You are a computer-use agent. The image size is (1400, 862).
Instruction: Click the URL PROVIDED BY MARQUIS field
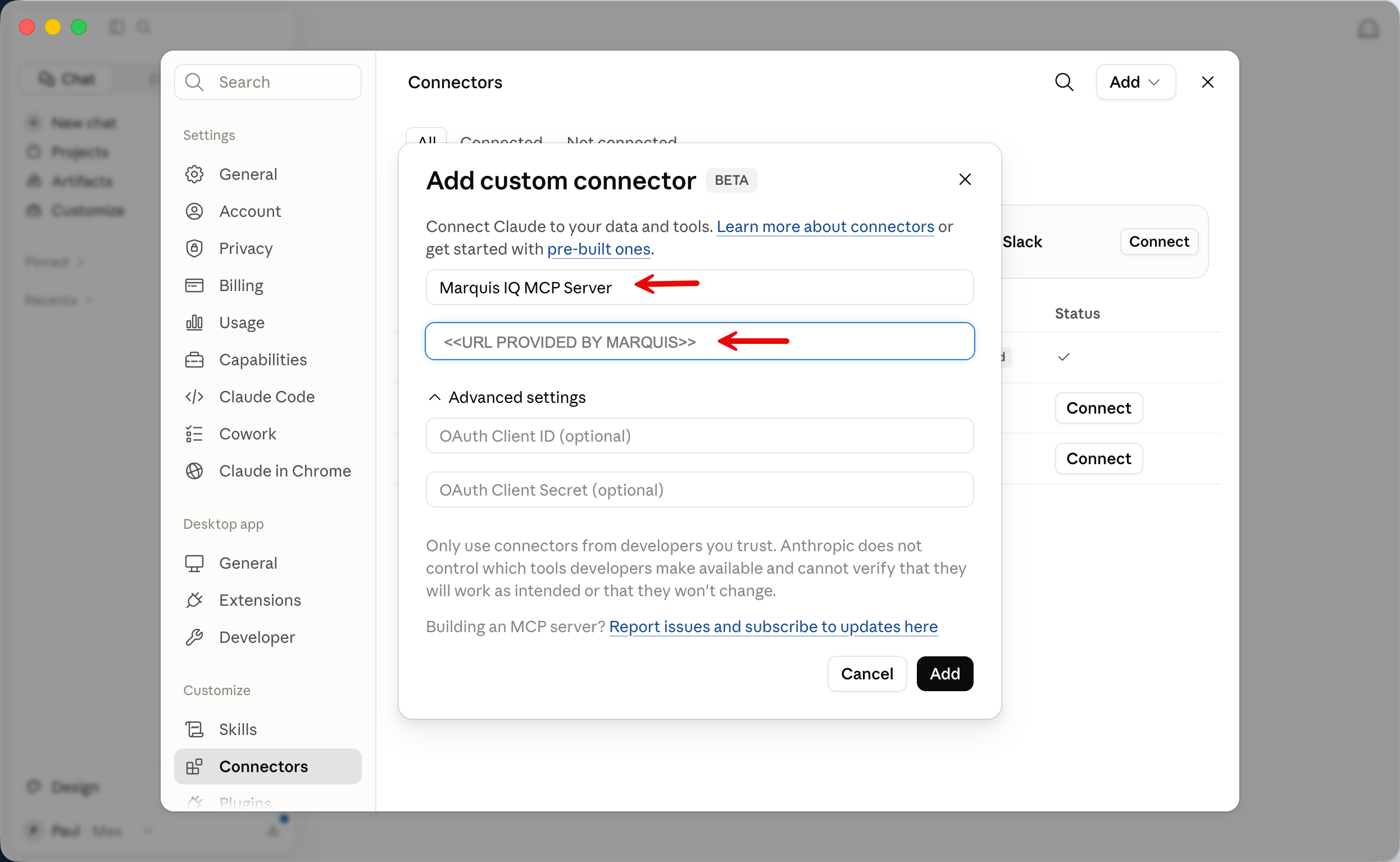699,342
